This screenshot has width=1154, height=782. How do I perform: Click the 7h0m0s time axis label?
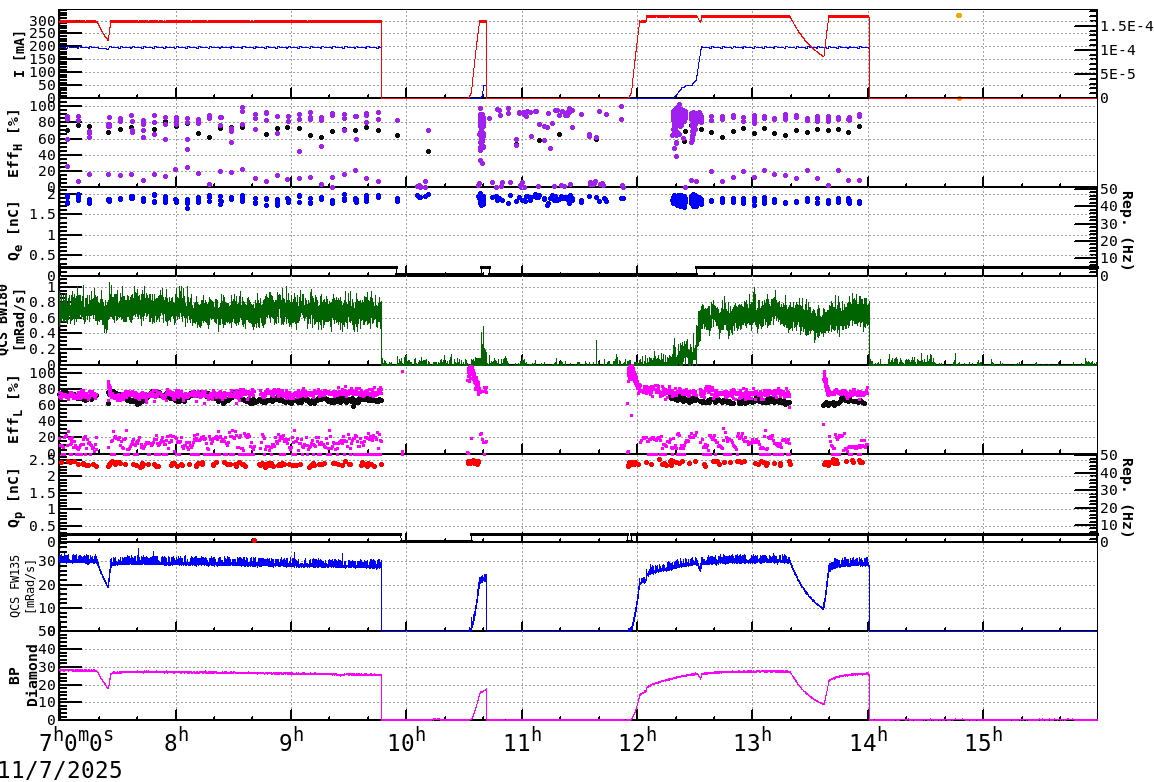[x=77, y=739]
